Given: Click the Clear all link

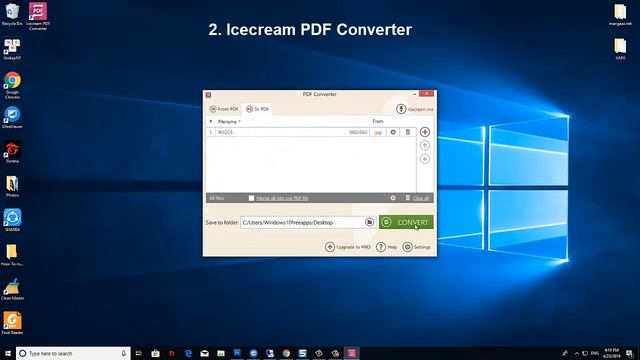Looking at the screenshot, I should pyautogui.click(x=421, y=198).
